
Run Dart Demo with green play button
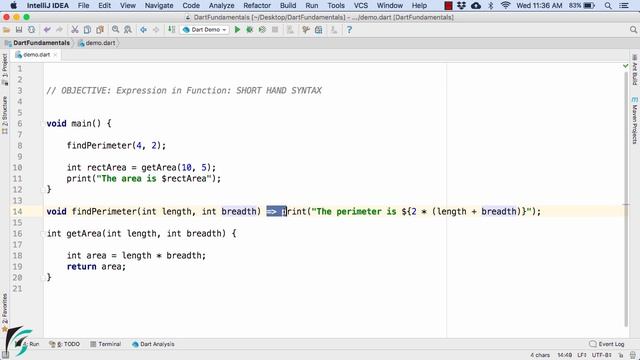point(237,30)
